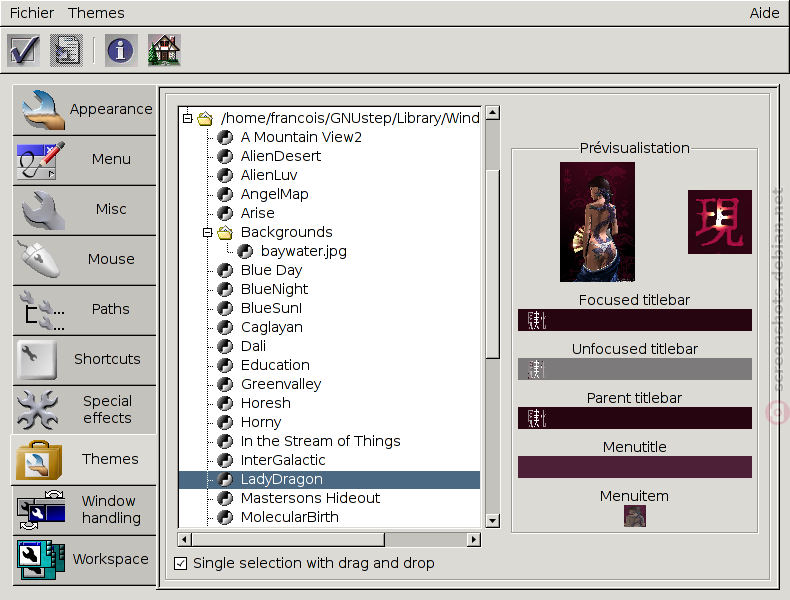Click the theme icon beside MolecularBirth
The height and width of the screenshot is (600, 790).
click(x=225, y=517)
